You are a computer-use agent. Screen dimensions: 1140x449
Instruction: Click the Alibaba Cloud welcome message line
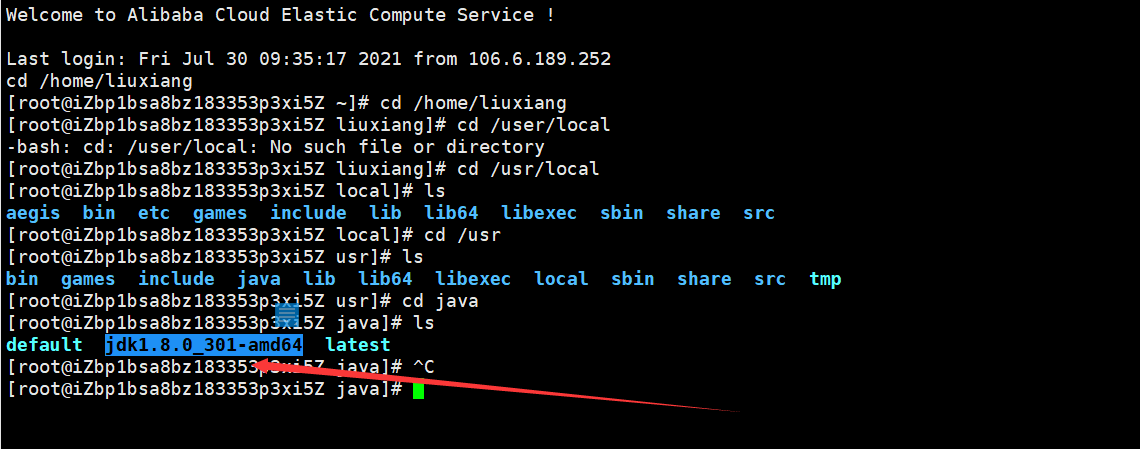tap(281, 15)
